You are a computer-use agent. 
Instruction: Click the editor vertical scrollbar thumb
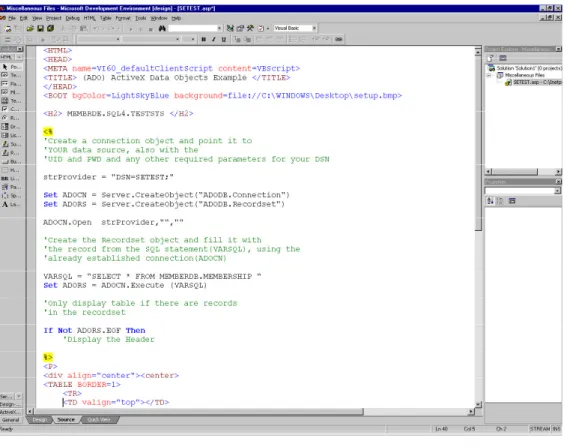pyautogui.click(x=479, y=144)
